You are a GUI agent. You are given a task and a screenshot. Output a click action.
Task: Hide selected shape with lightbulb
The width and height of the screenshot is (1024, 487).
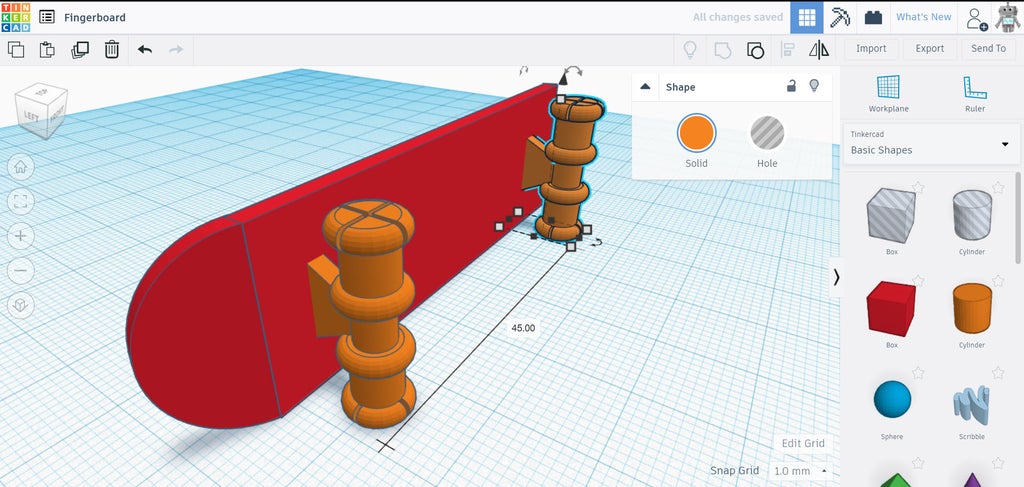click(x=814, y=86)
